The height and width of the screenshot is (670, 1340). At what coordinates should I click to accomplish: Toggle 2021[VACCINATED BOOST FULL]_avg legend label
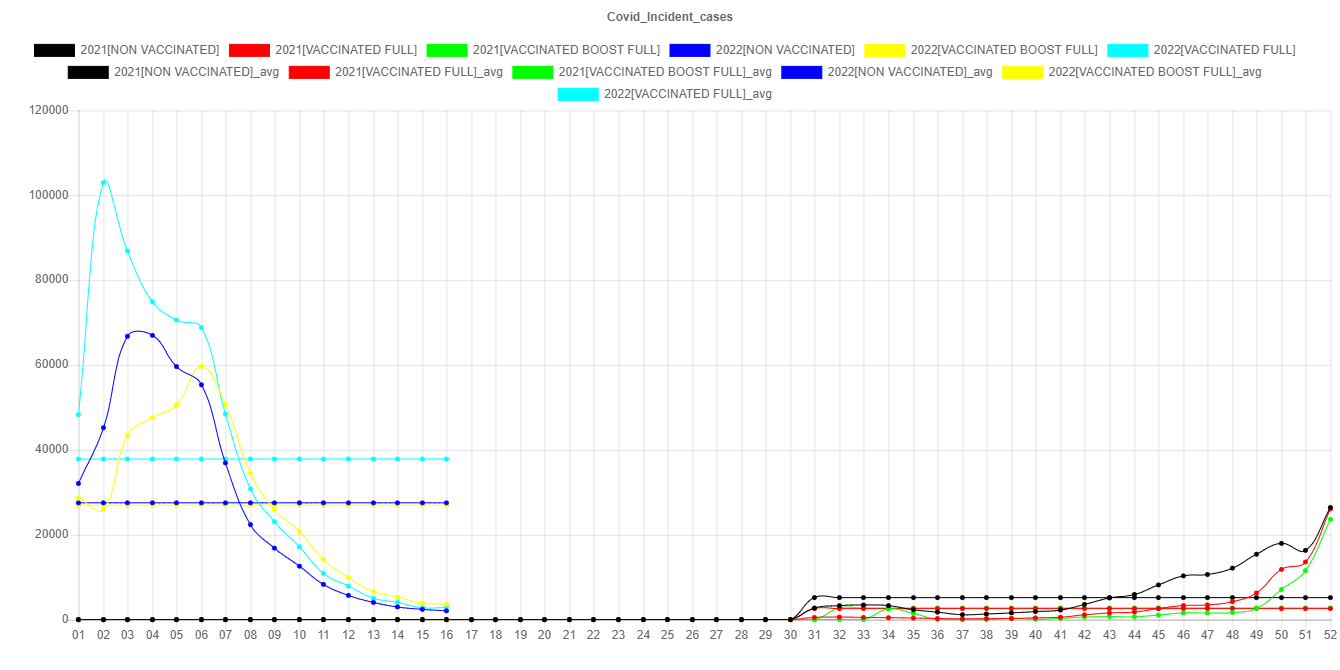click(x=664, y=72)
